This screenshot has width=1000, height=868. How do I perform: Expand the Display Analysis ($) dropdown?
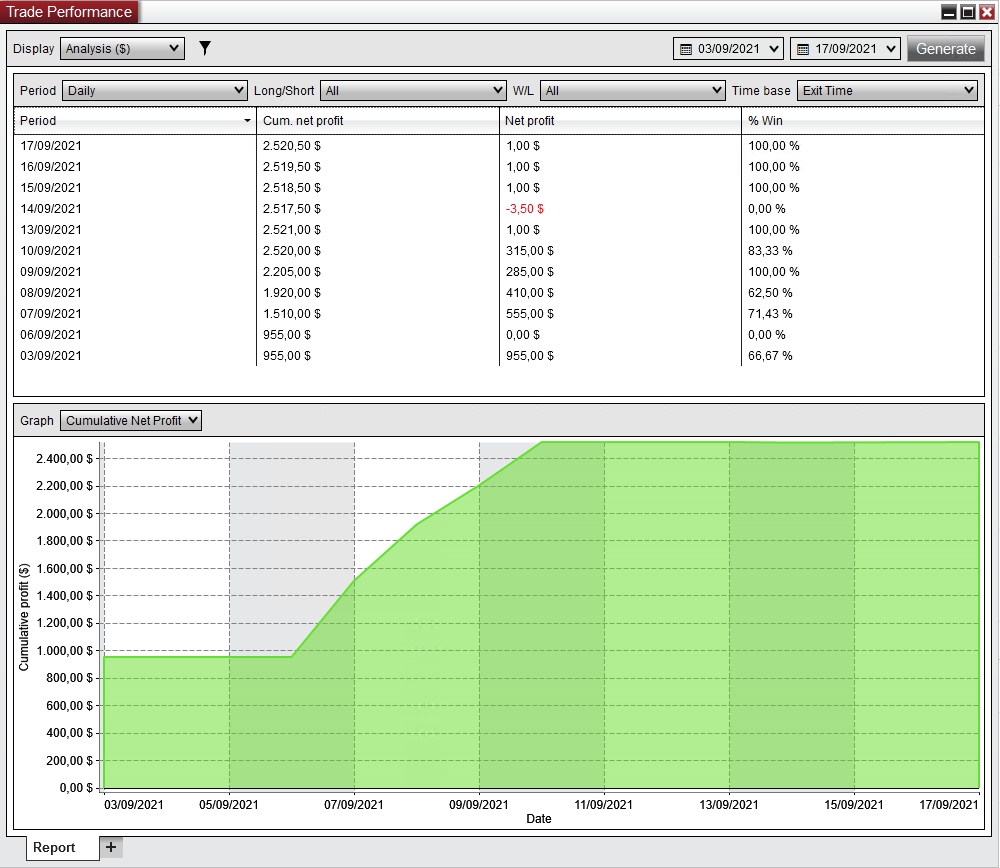click(122, 48)
